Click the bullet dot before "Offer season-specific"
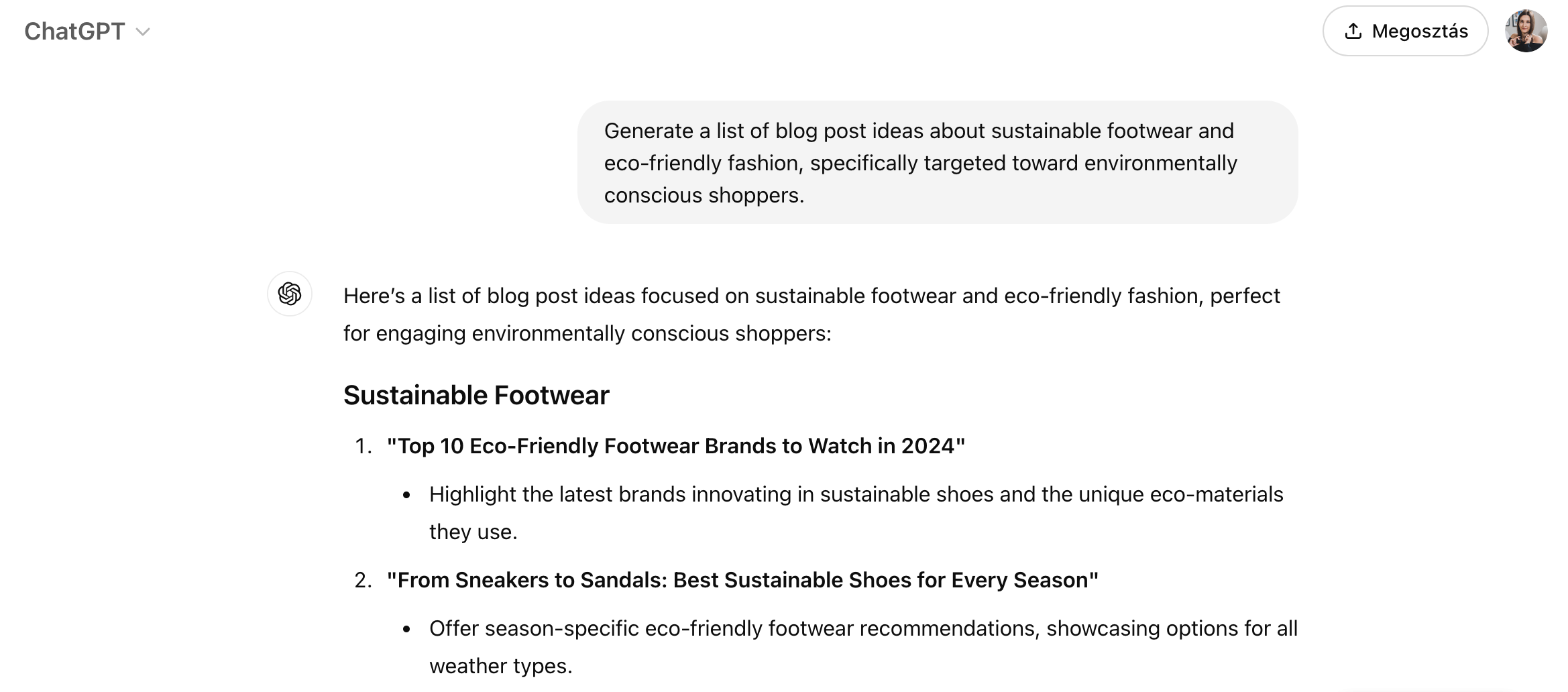The width and height of the screenshot is (1568, 692). pos(406,630)
